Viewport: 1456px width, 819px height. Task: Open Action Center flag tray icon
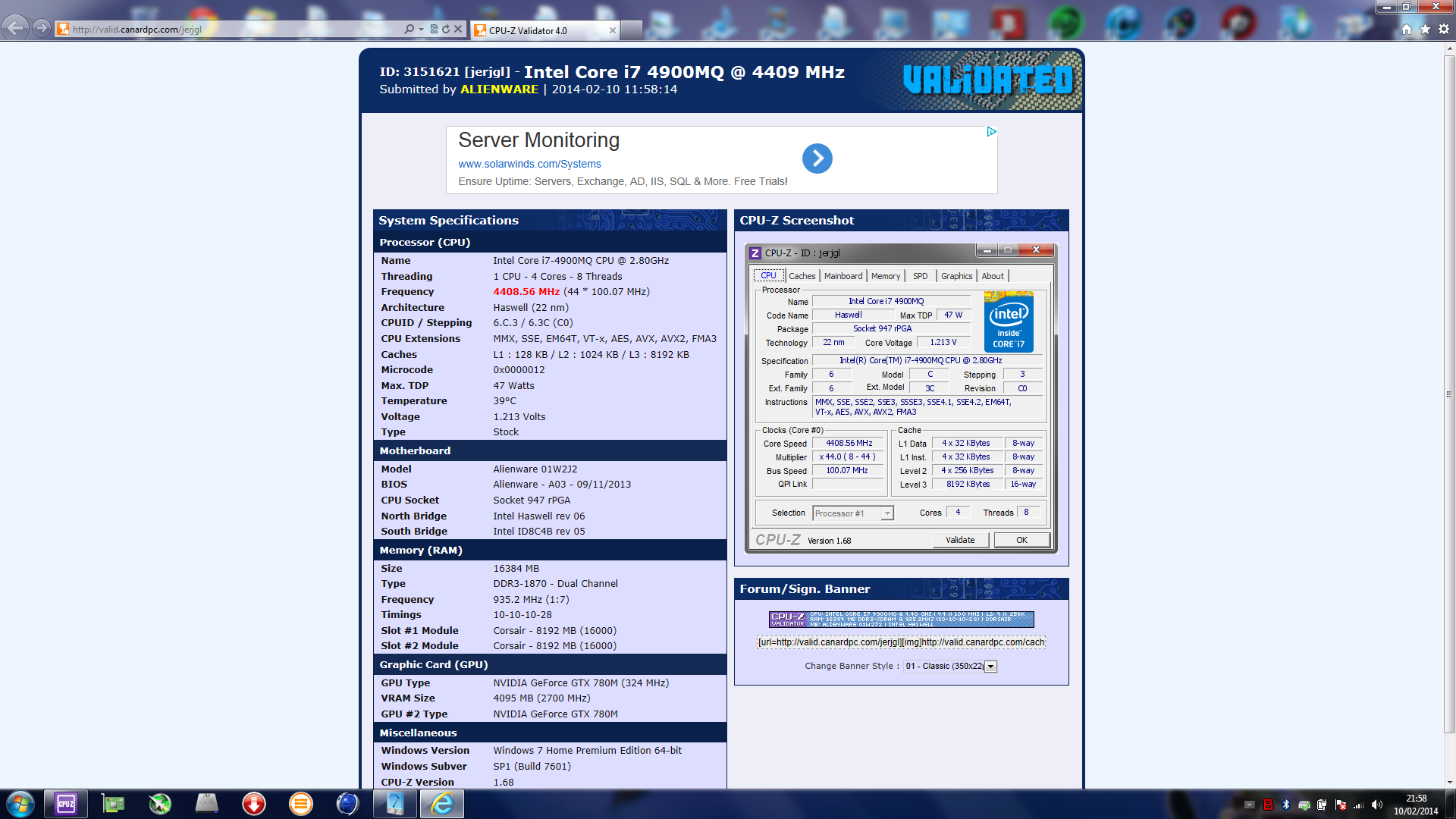(x=1341, y=805)
